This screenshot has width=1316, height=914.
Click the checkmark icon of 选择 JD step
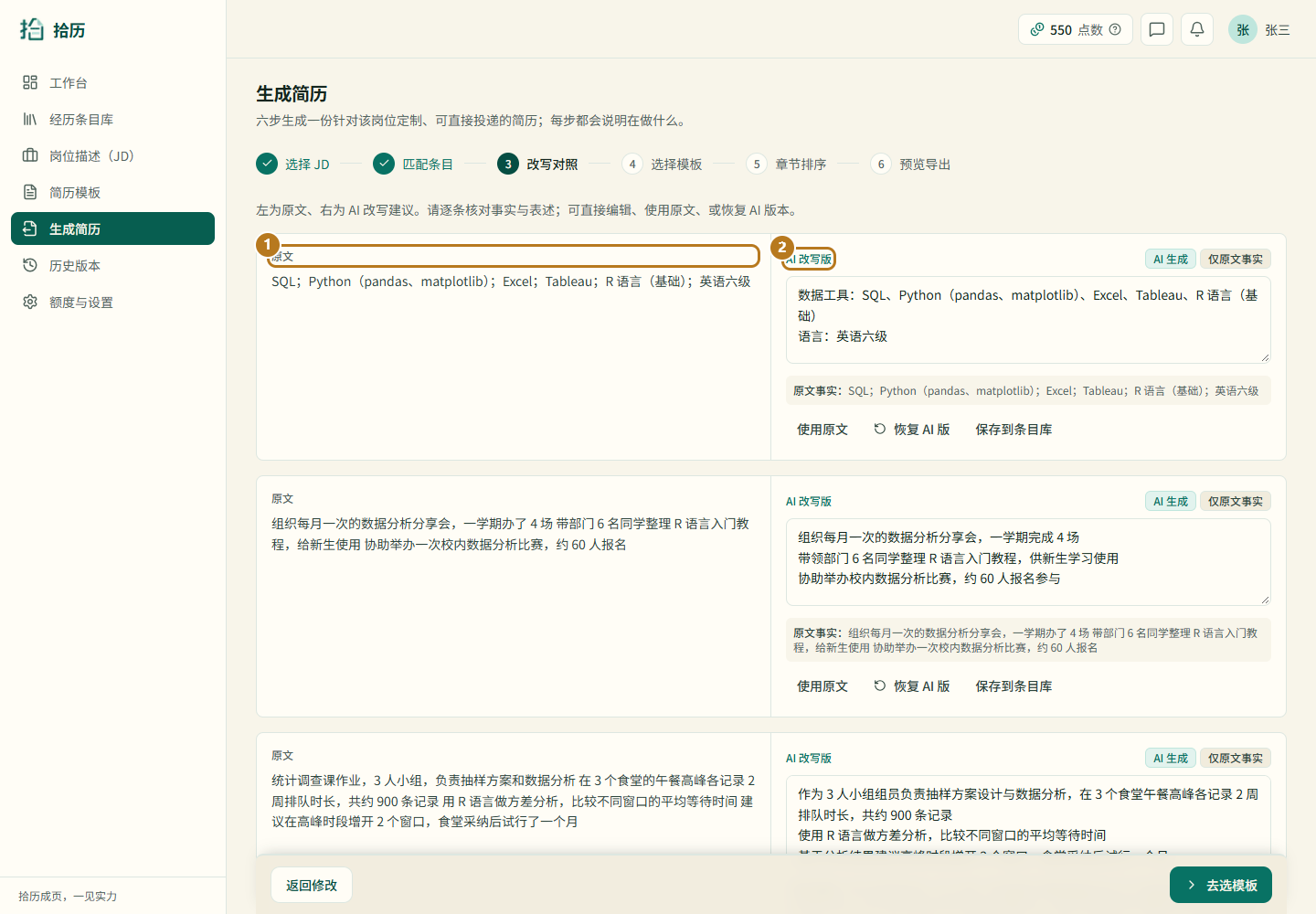point(267,164)
